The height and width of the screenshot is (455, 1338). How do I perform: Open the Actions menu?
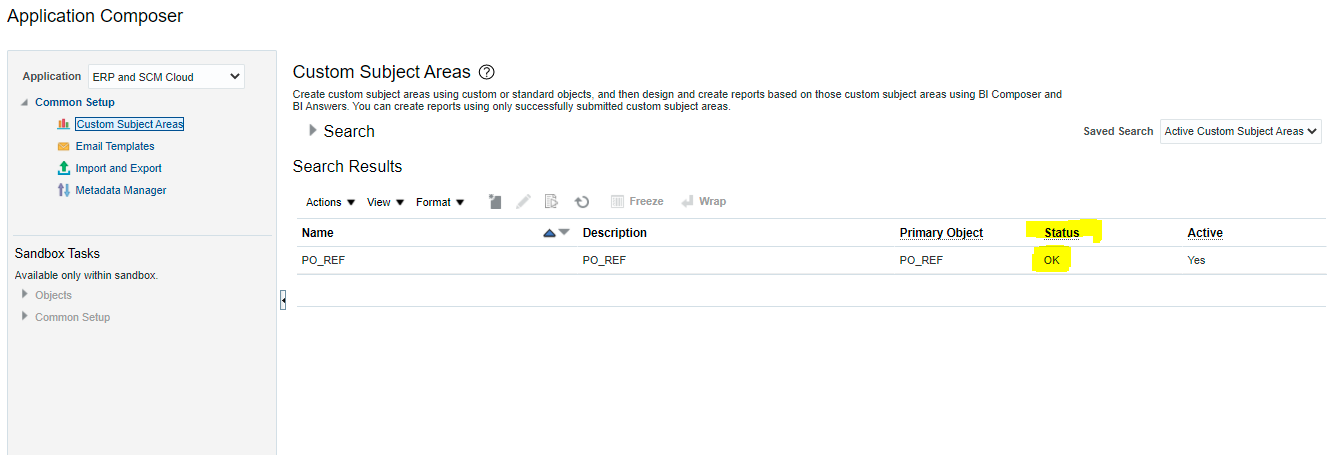tap(330, 202)
